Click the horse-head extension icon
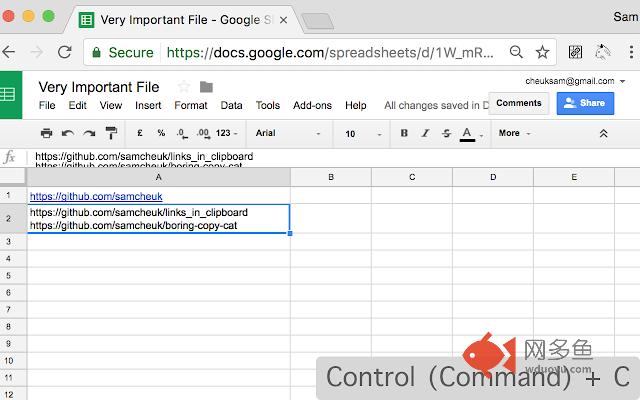The height and width of the screenshot is (400, 640). (x=602, y=52)
